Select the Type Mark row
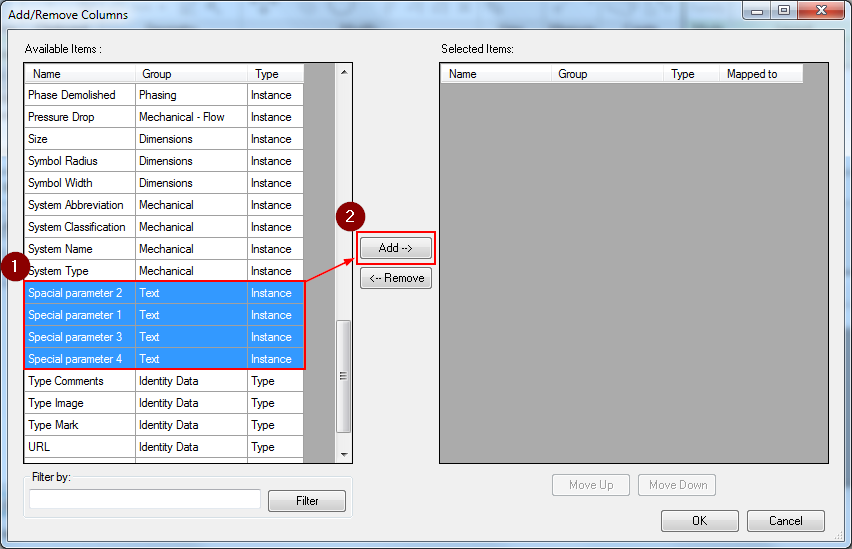Image resolution: width=852 pixels, height=549 pixels. [164, 425]
